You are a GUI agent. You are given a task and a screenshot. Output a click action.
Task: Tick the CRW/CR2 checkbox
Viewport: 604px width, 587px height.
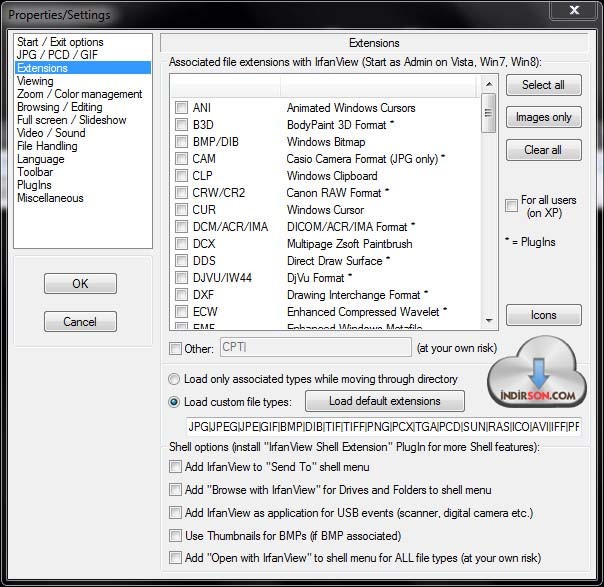[181, 192]
